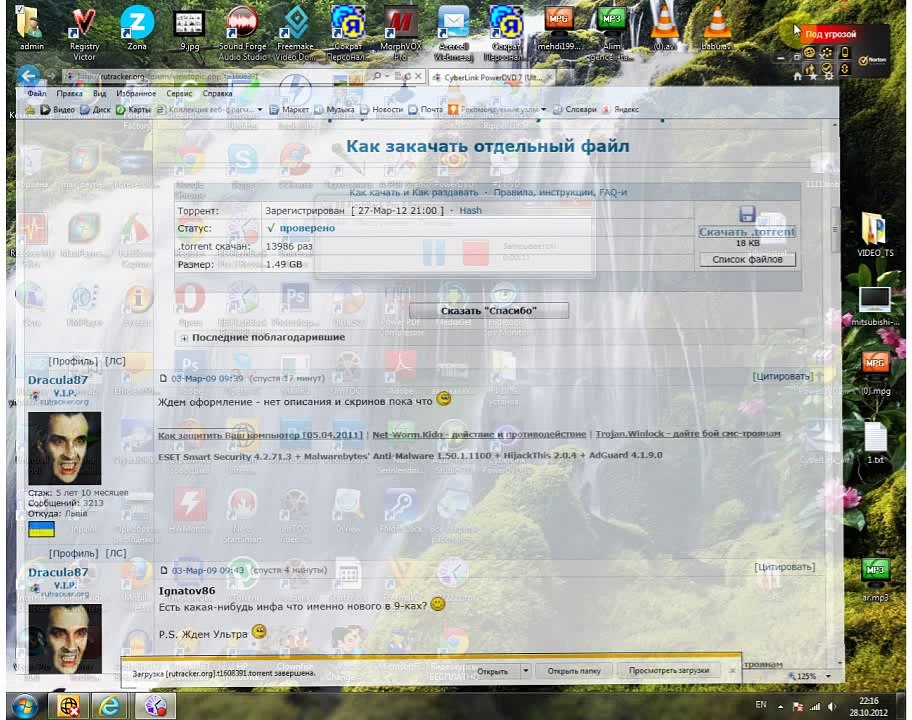Click the volume speaker tray icon
912x720 pixels.
tap(832, 706)
